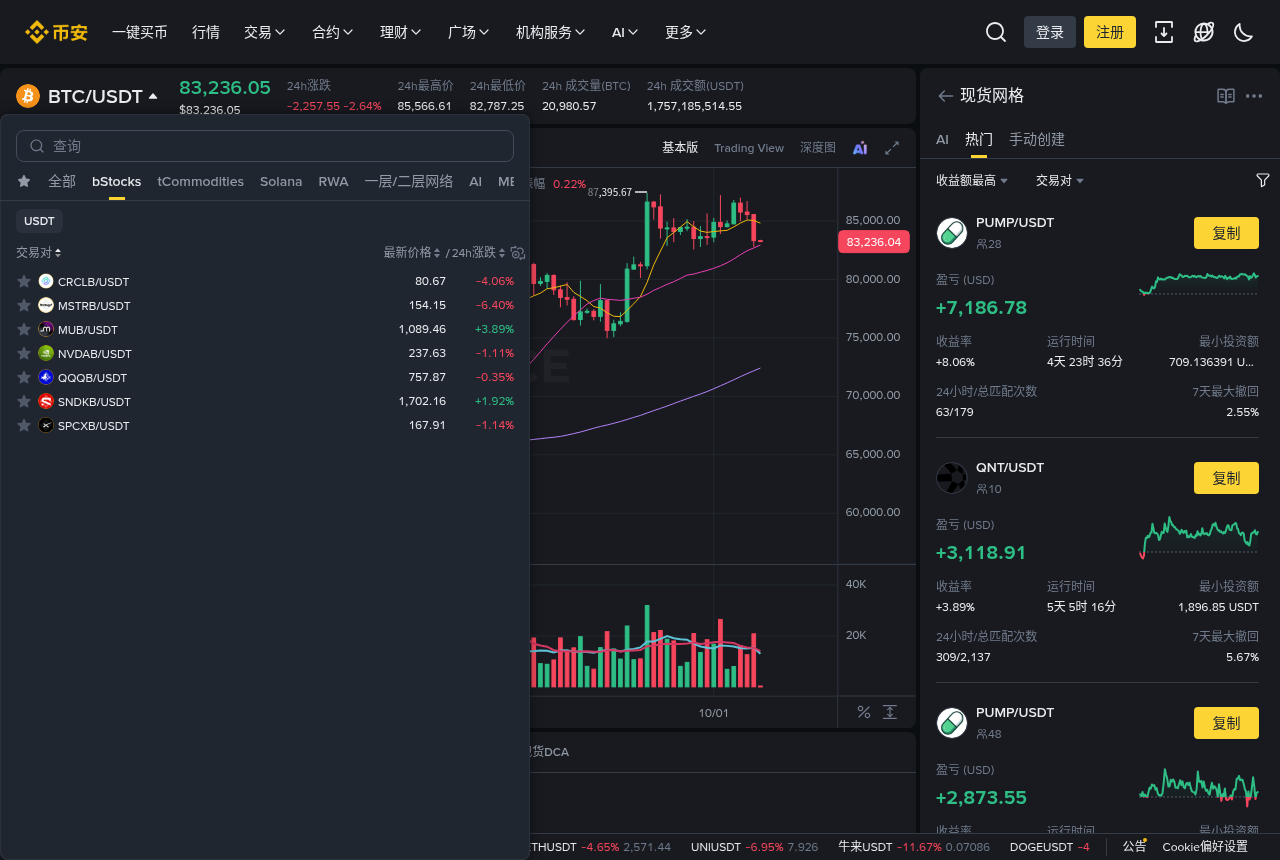Copy the QNT/USDT grid strategy
Image resolution: width=1280 pixels, height=860 pixels.
pyautogui.click(x=1226, y=478)
